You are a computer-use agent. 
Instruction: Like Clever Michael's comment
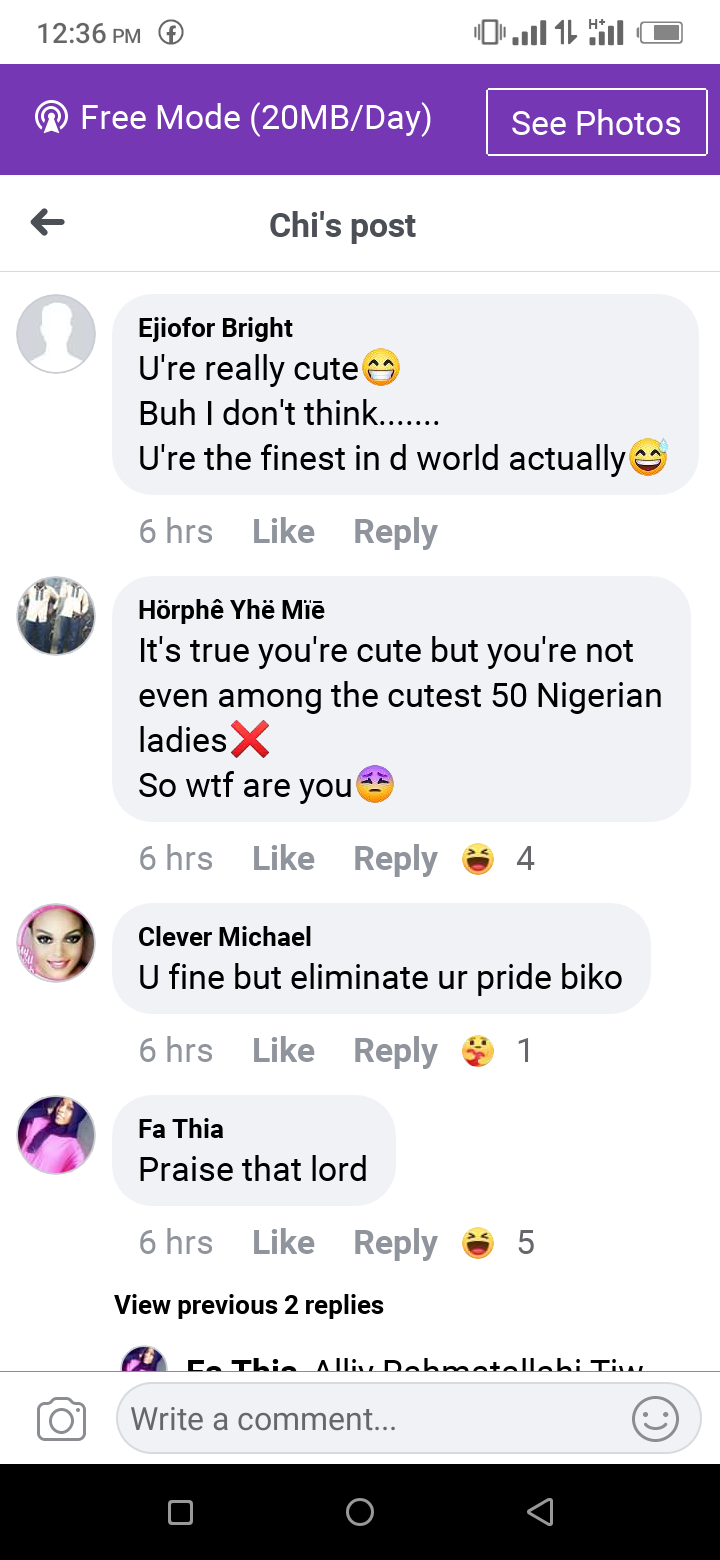click(x=283, y=1051)
